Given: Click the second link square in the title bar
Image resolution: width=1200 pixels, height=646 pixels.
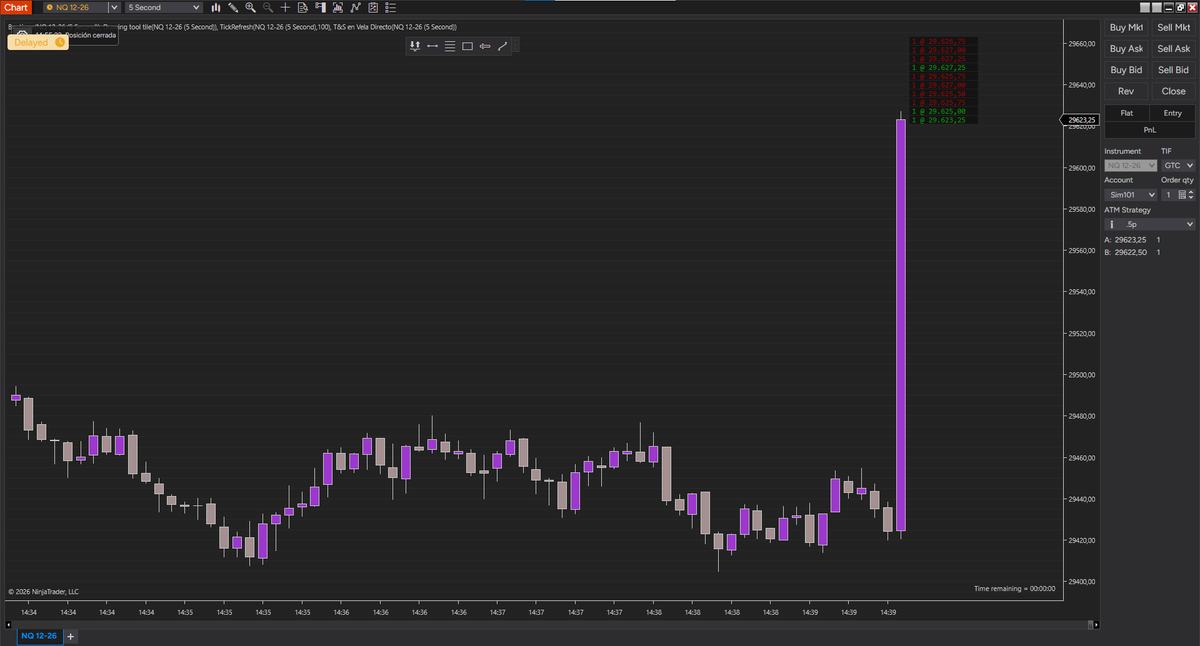Looking at the screenshot, I should point(1157,7).
